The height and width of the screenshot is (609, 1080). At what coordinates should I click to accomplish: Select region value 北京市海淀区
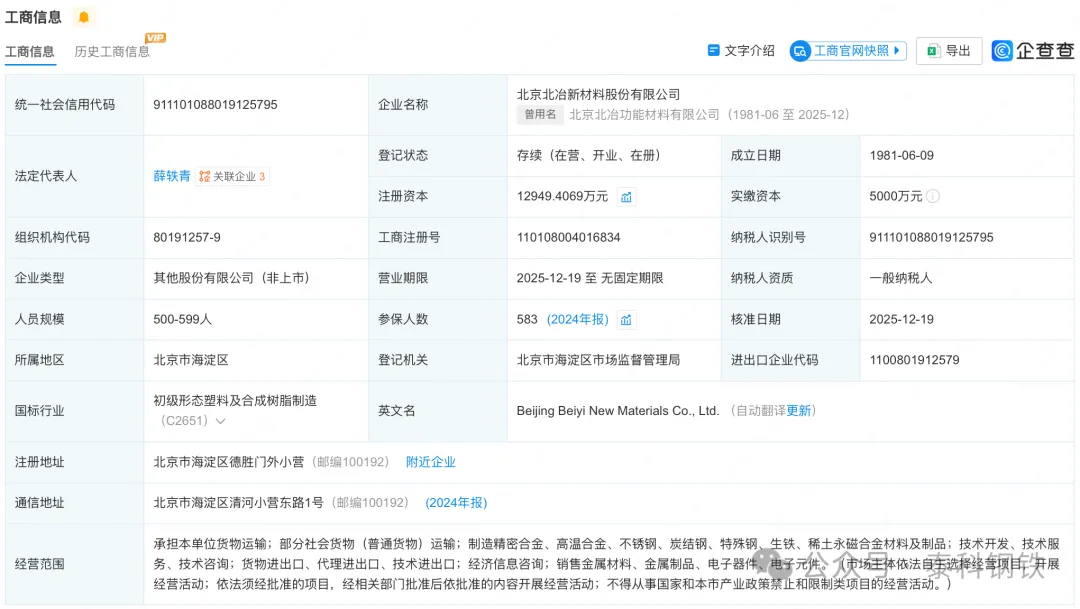pos(191,360)
